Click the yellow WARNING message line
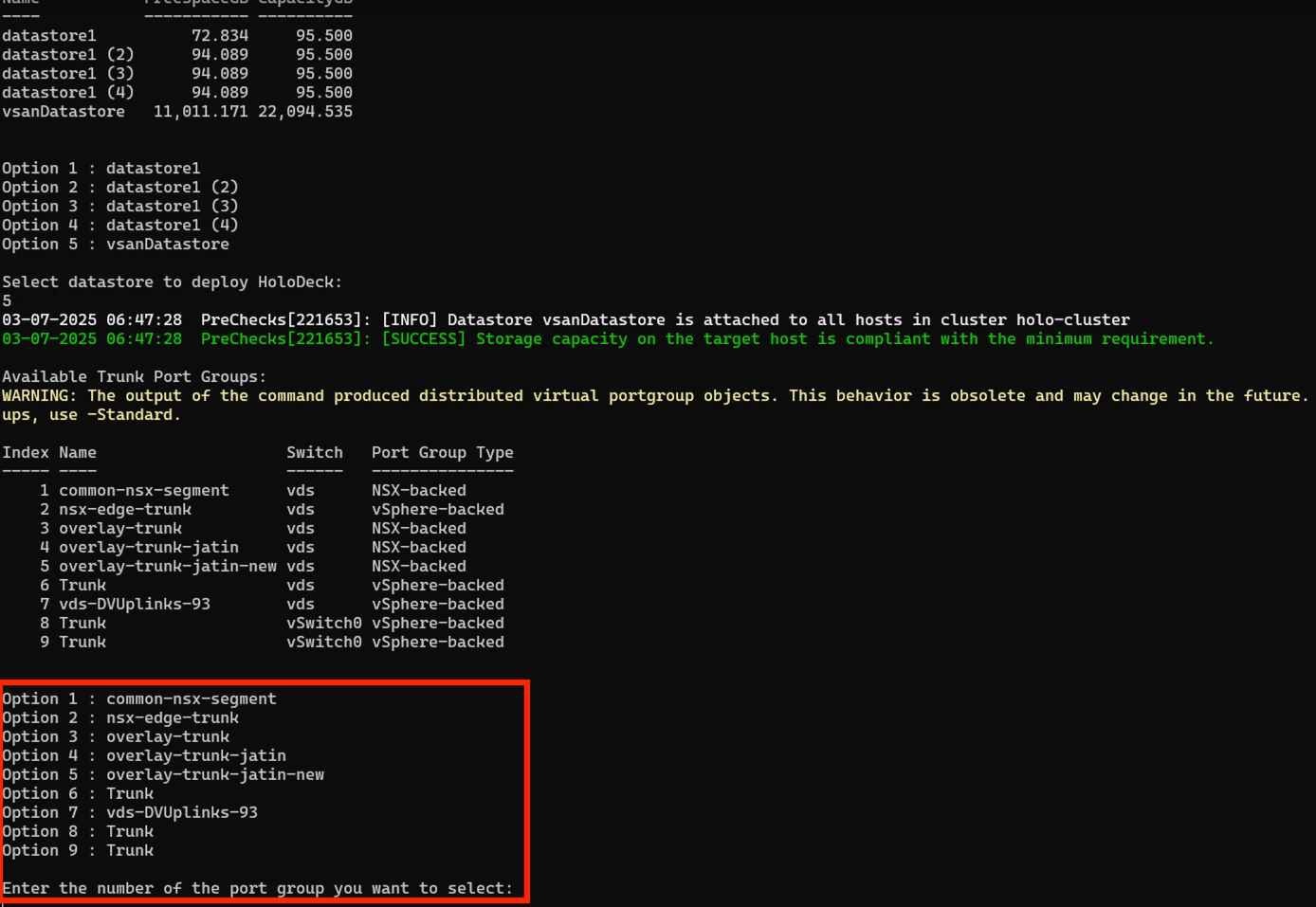The width and height of the screenshot is (1316, 907). pyautogui.click(x=654, y=395)
